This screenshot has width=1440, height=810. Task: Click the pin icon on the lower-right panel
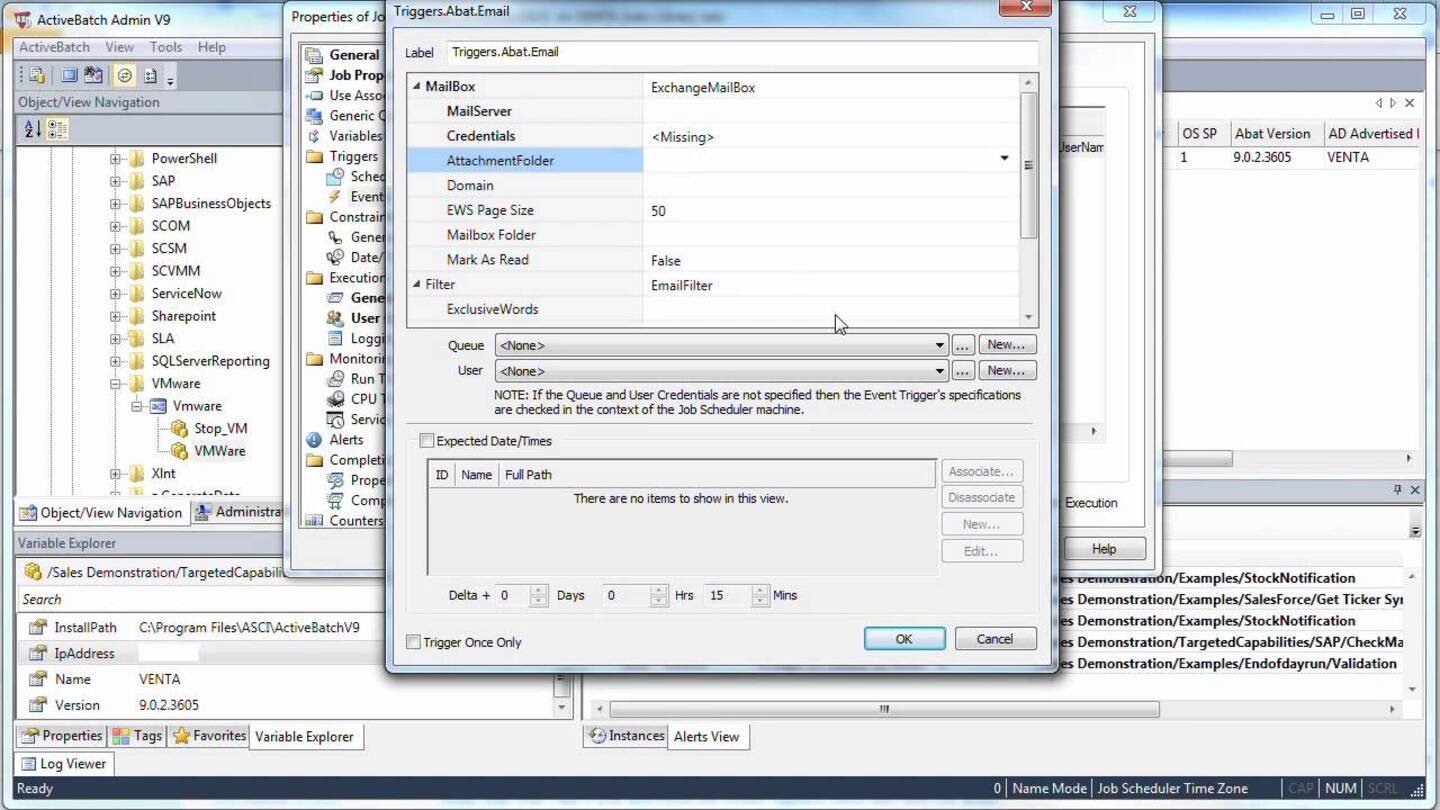pyautogui.click(x=1397, y=490)
